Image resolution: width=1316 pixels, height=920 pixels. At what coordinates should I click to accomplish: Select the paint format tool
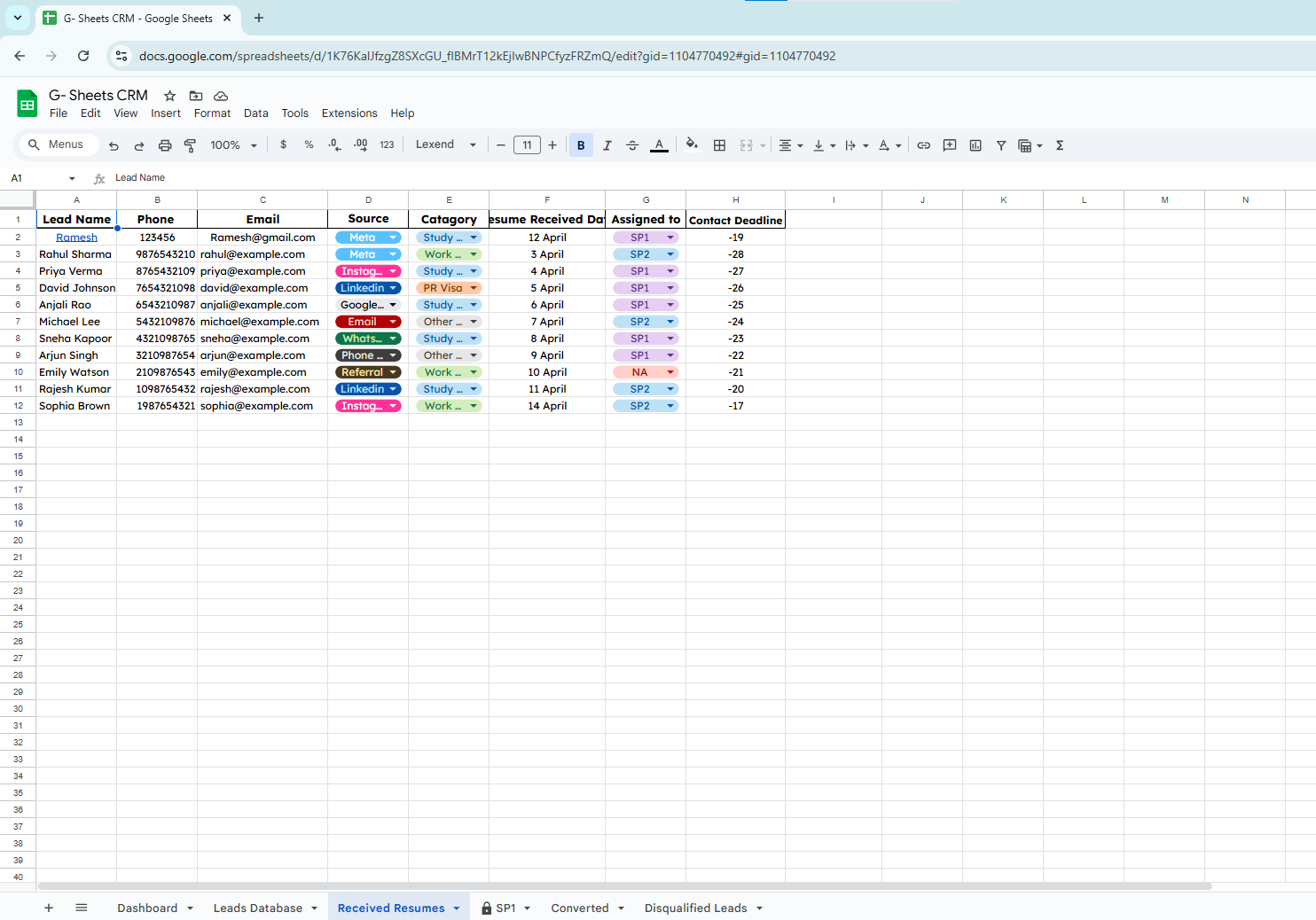coord(190,145)
